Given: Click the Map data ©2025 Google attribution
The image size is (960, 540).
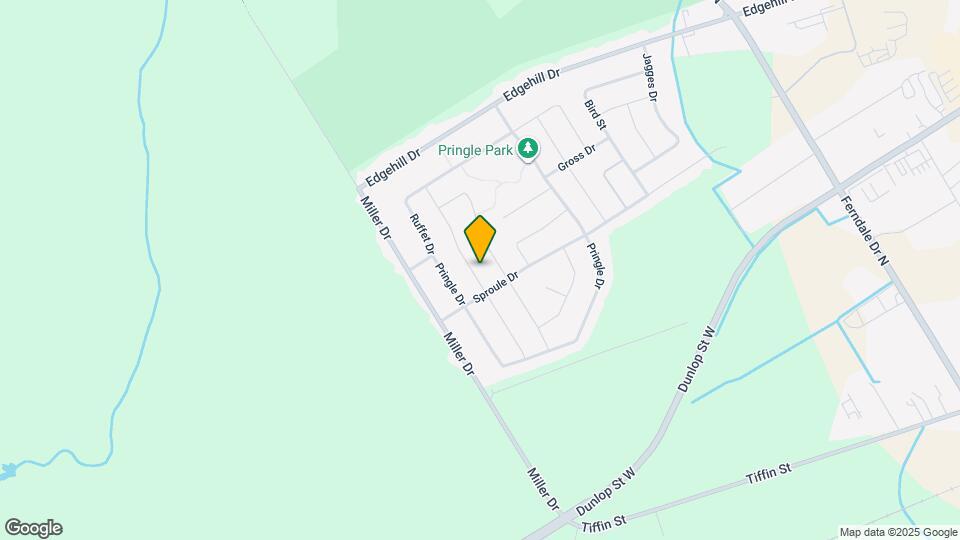Looking at the screenshot, I should pos(898,533).
